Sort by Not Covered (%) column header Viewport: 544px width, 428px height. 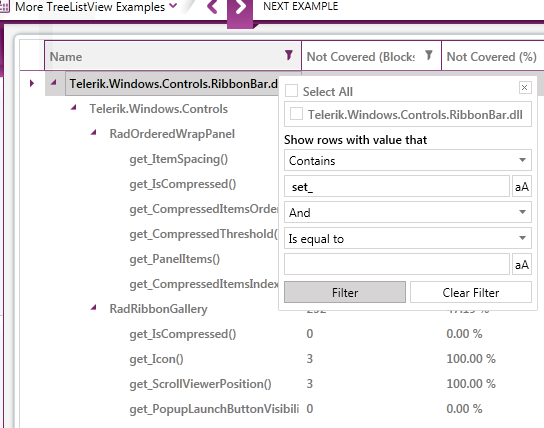point(492,57)
